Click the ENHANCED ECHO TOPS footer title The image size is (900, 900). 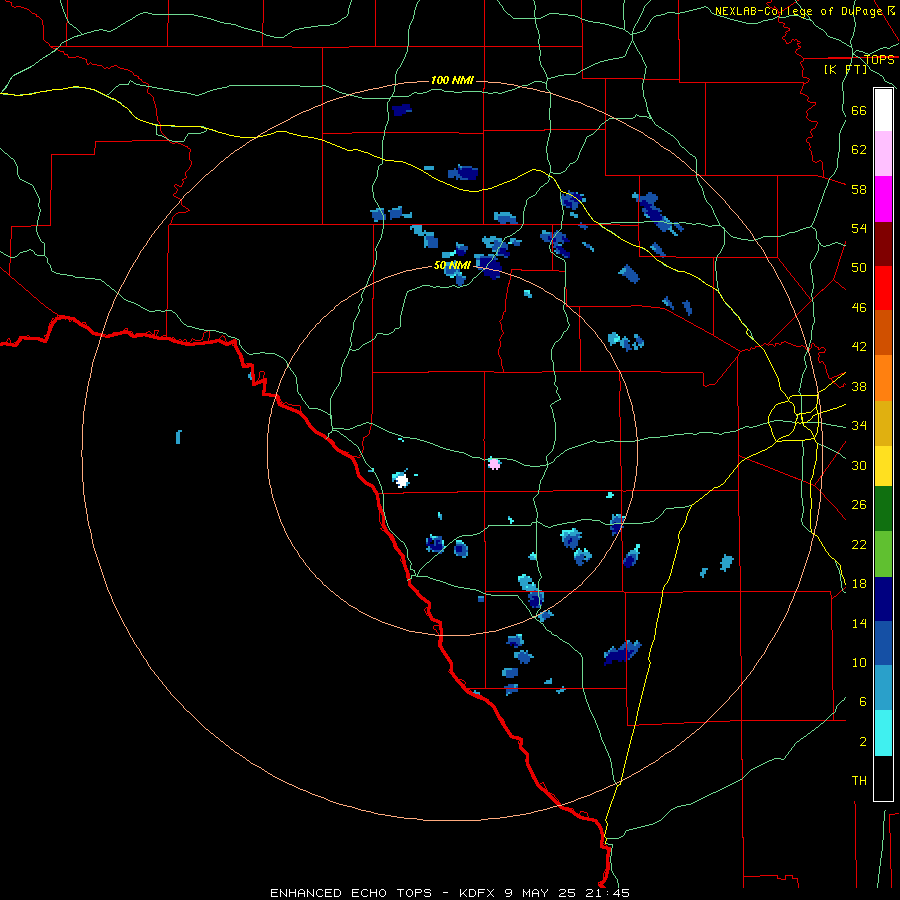[x=351, y=893]
